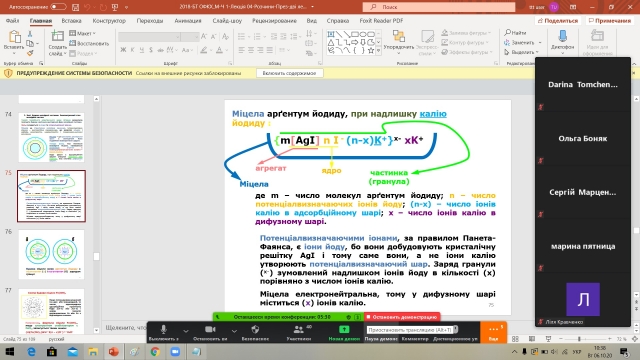Expand audio options arrow beside microphone

[186, 331]
